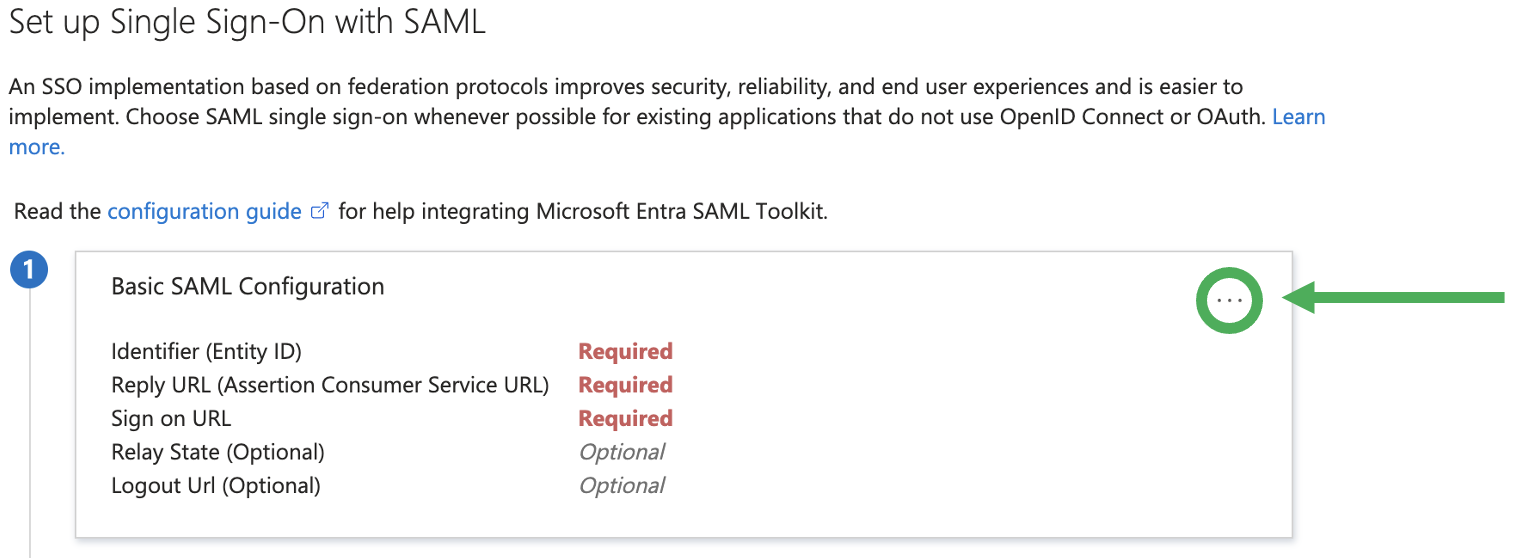Click the Basic SAML Configuration heading

[x=247, y=286]
